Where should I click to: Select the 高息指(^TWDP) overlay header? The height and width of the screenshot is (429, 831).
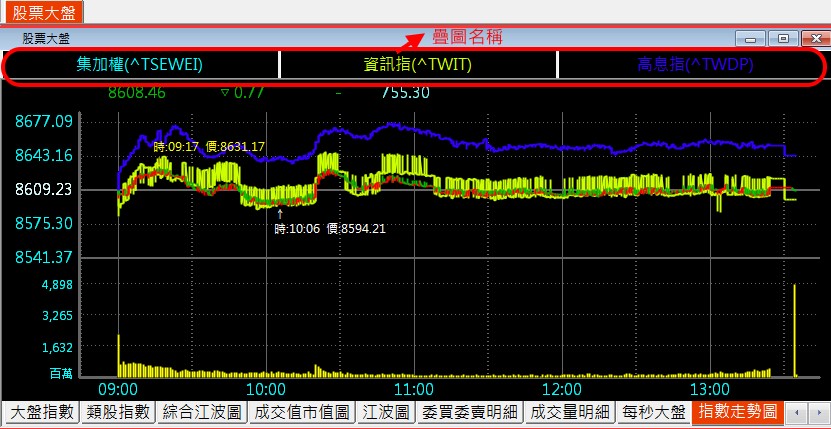pyautogui.click(x=694, y=65)
